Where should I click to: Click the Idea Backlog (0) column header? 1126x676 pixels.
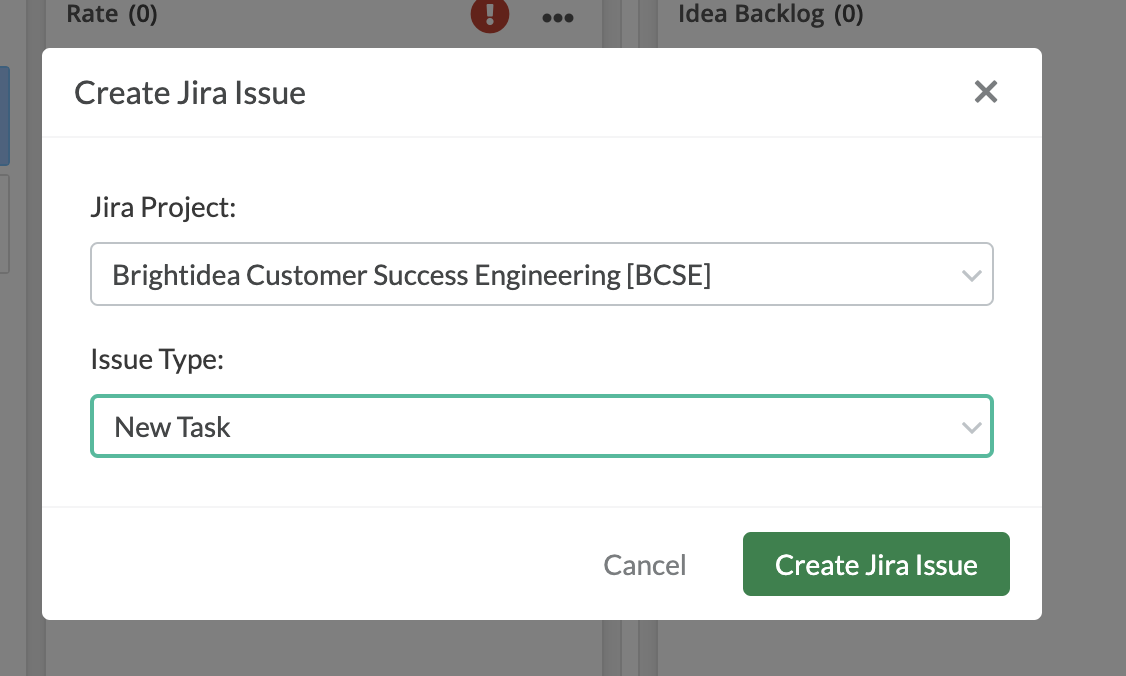coord(771,14)
